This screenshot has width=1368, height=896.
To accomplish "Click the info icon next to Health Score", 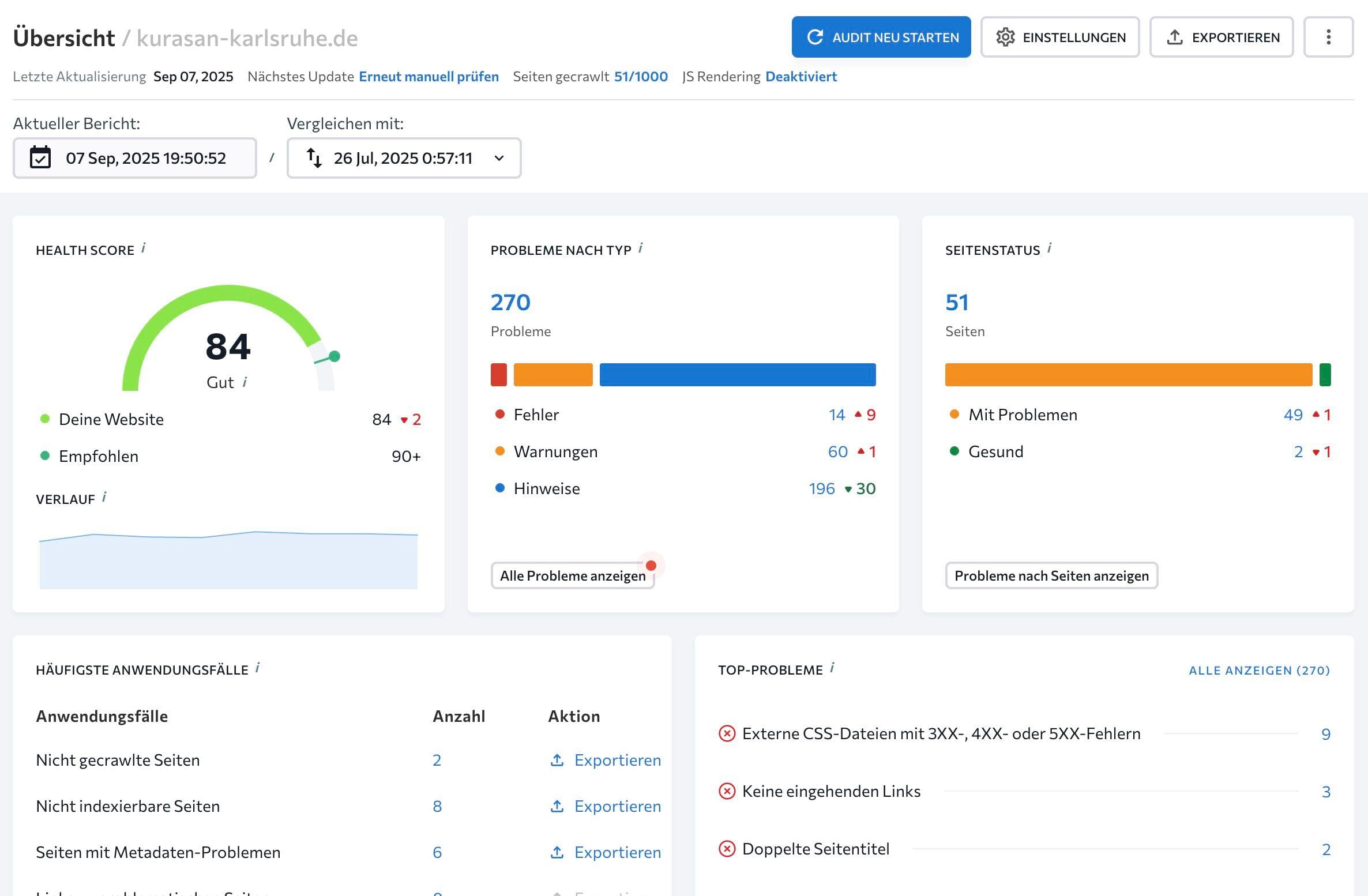I will pos(144,249).
